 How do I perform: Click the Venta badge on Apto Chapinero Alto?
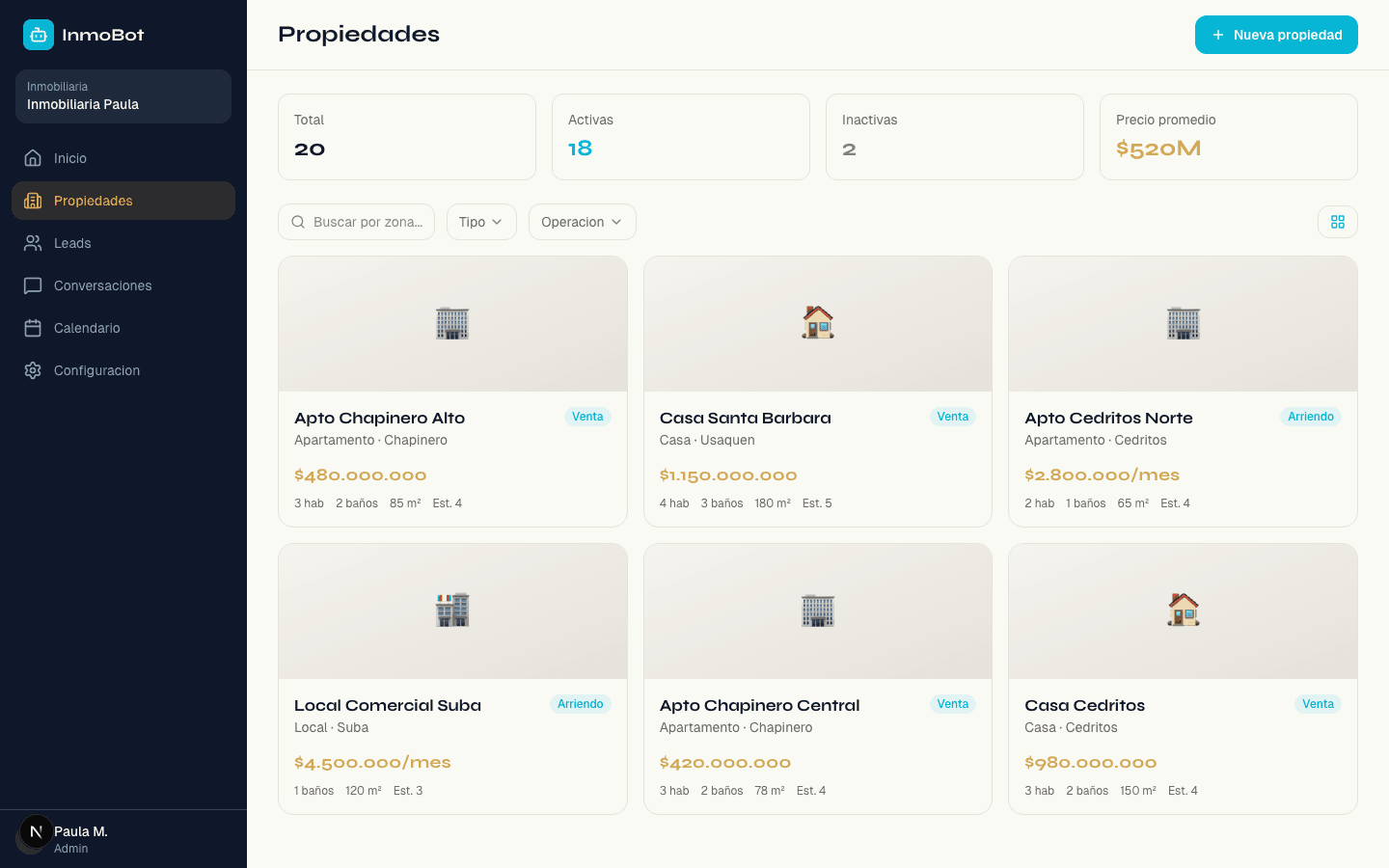coord(587,417)
